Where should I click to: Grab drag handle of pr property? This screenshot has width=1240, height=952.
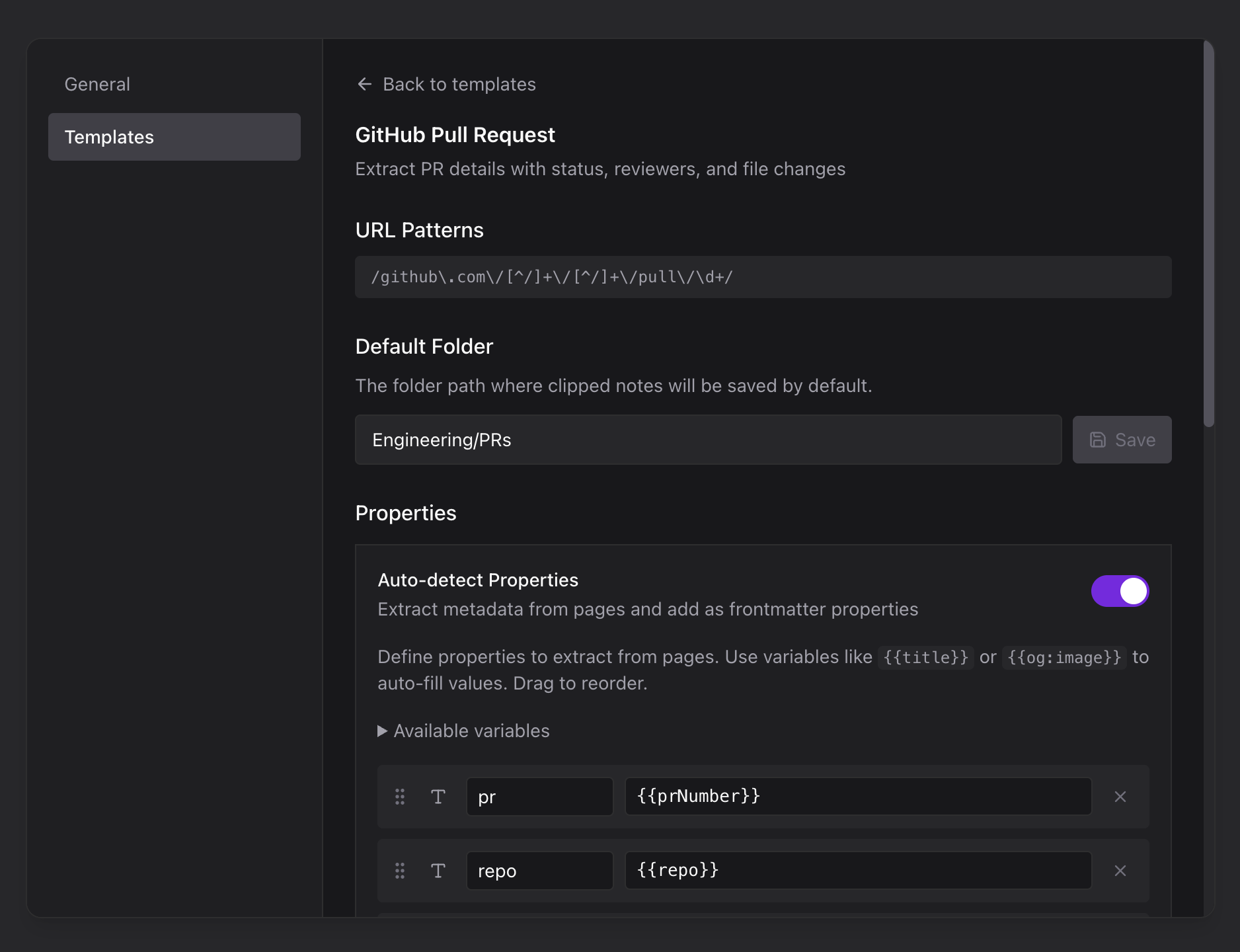[x=400, y=797]
